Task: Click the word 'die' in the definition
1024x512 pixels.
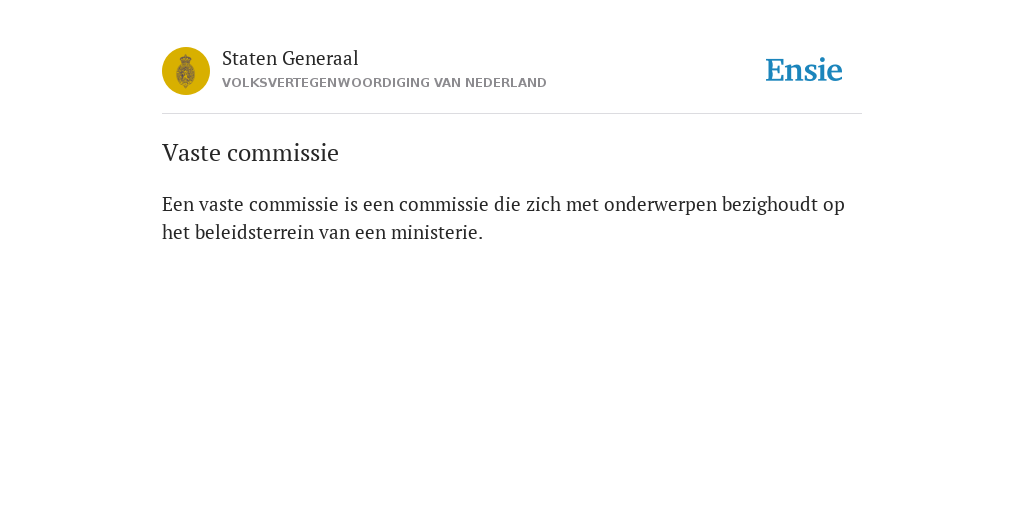Action: [507, 205]
